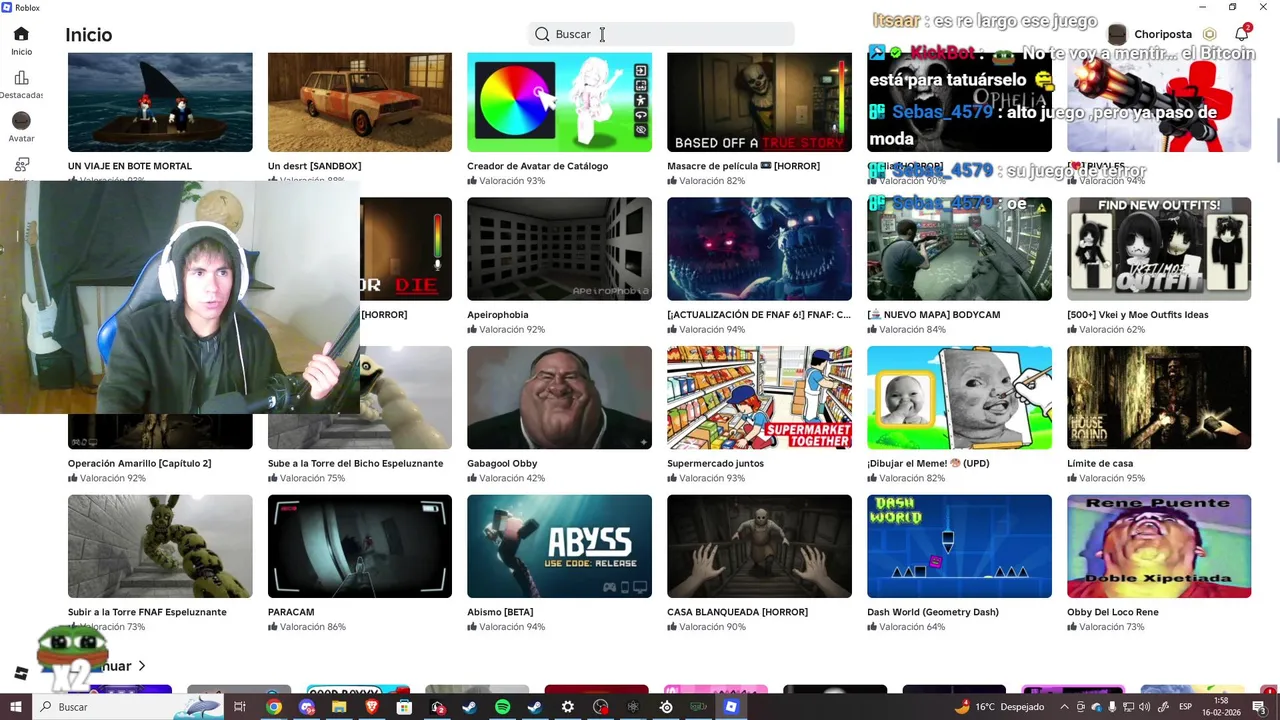
Task: Open the Un desrt [SANDBOX] game thumbnail
Action: [x=360, y=102]
